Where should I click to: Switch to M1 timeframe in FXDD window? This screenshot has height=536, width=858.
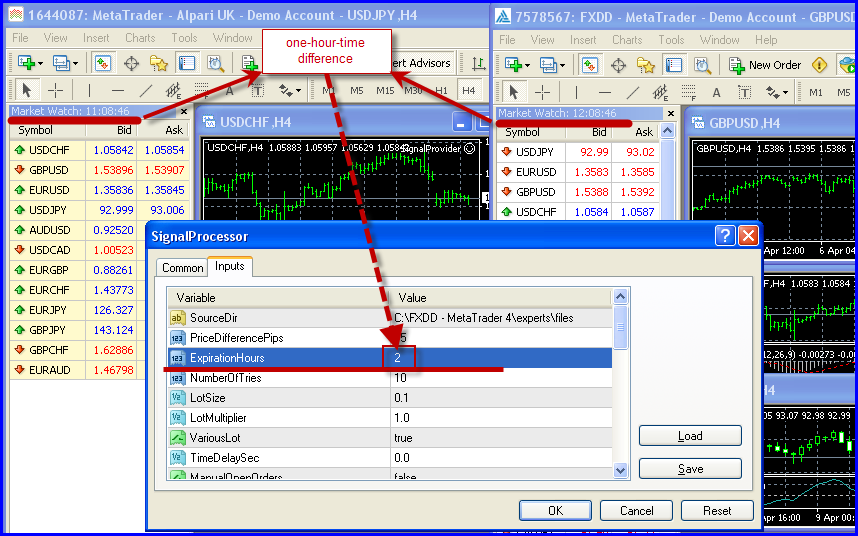pyautogui.click(x=815, y=92)
